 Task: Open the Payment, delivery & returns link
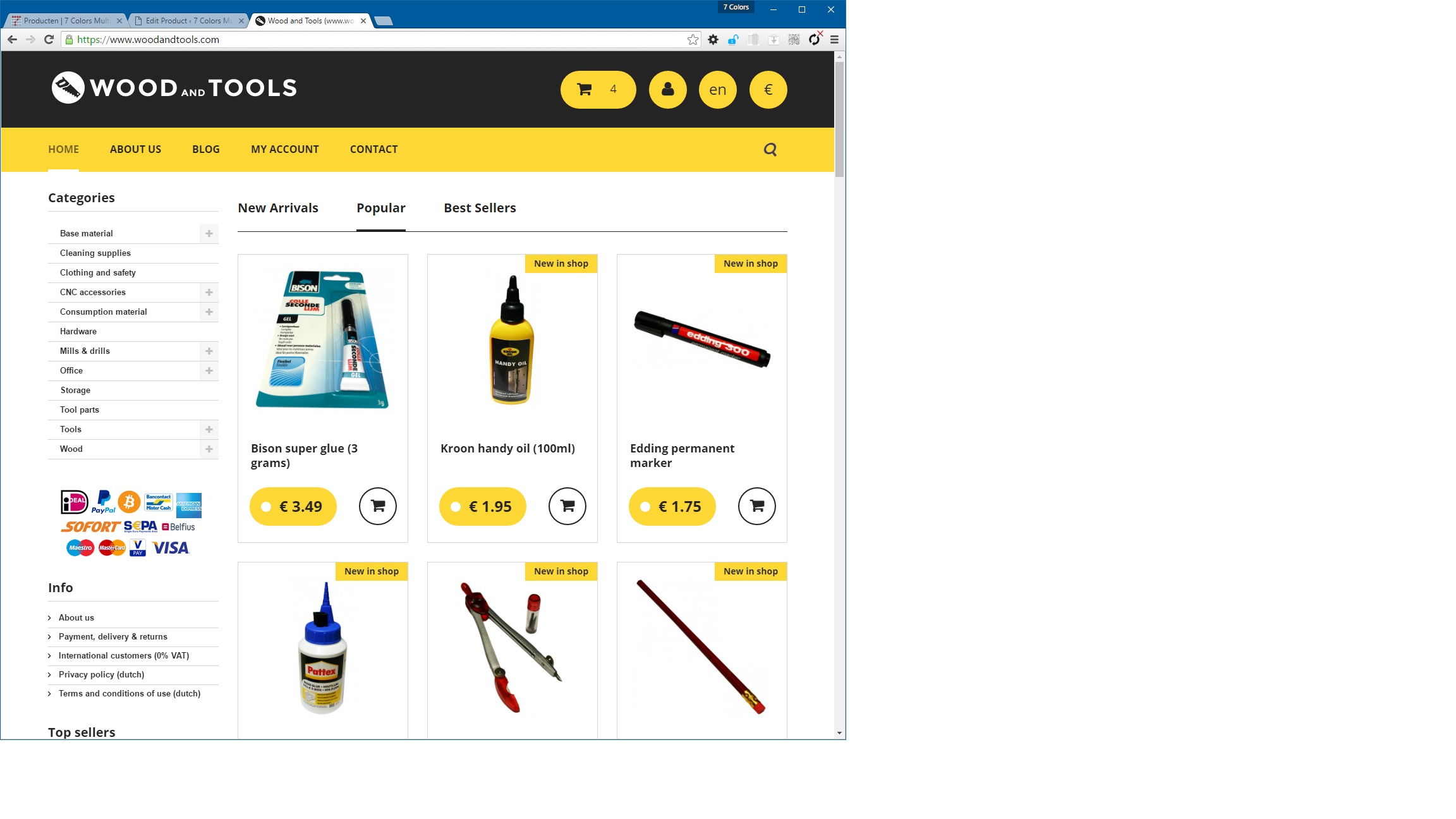click(x=113, y=637)
